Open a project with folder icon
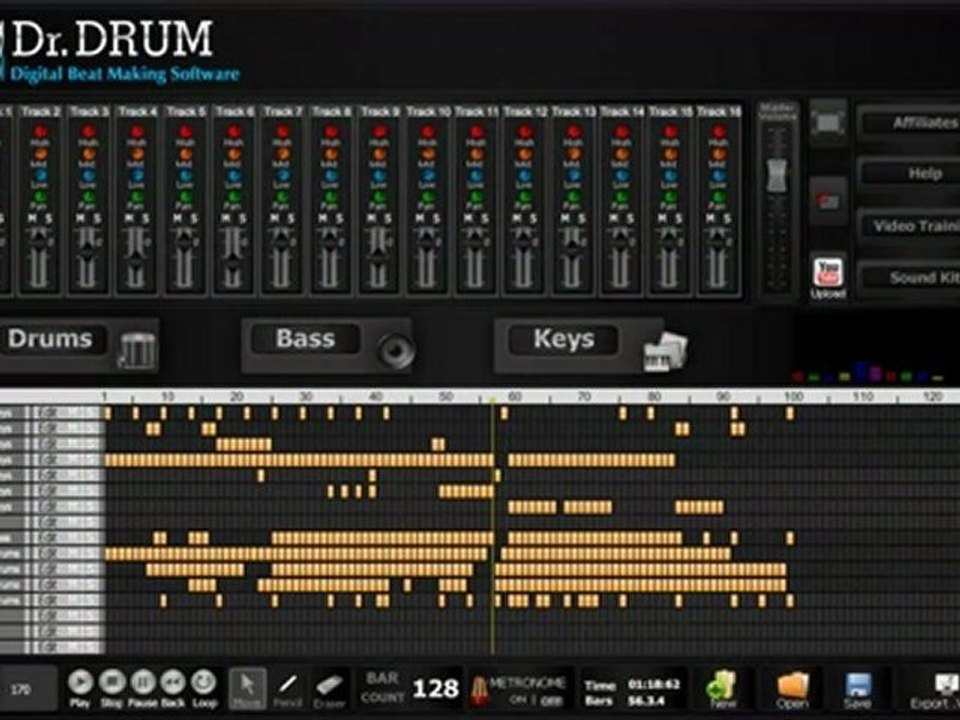The image size is (960, 720). (x=793, y=690)
